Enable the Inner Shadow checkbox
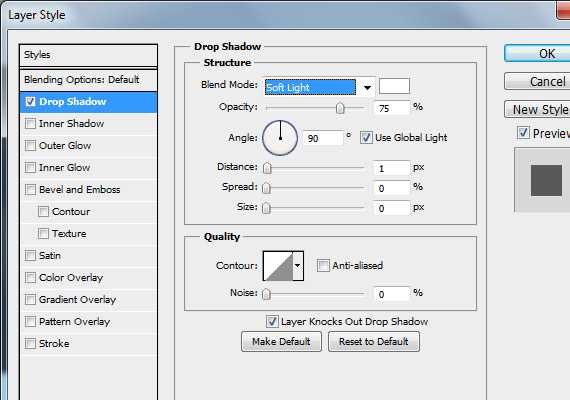 30,124
